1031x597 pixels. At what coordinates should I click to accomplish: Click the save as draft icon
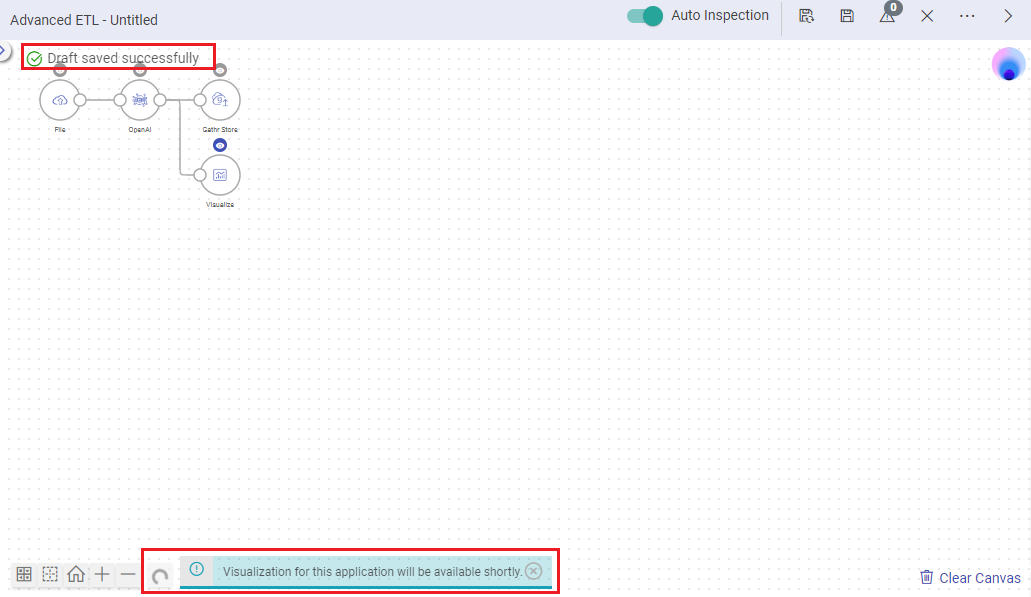(806, 16)
